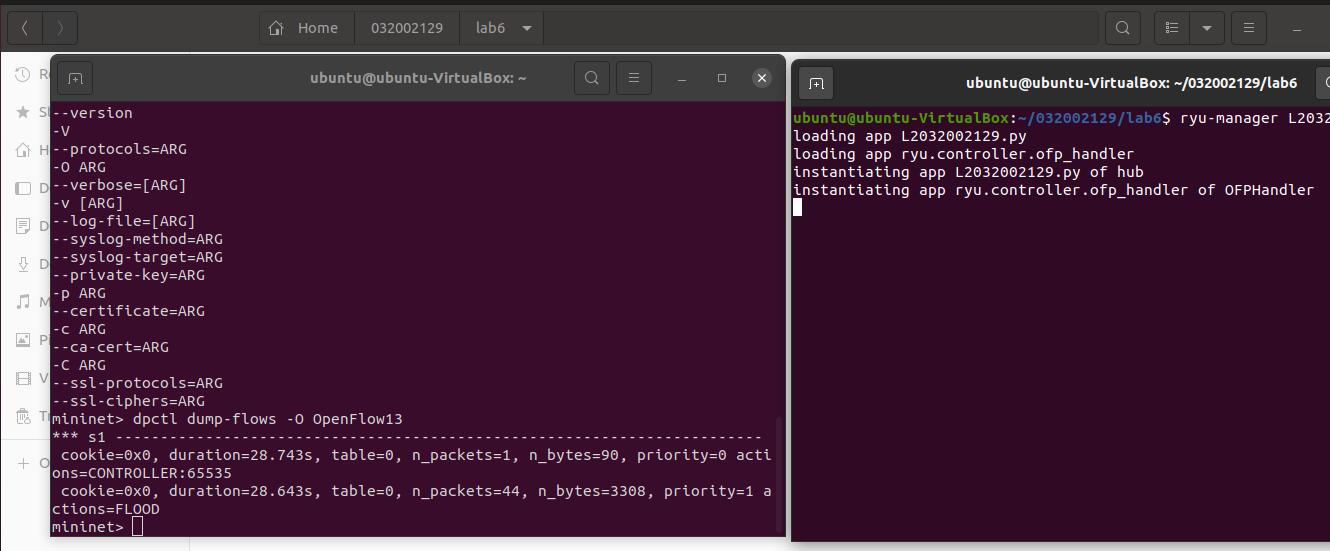Viewport: 1330px width, 551px height.
Task: Open Downloads icon in sidebar
Action: (x=23, y=264)
